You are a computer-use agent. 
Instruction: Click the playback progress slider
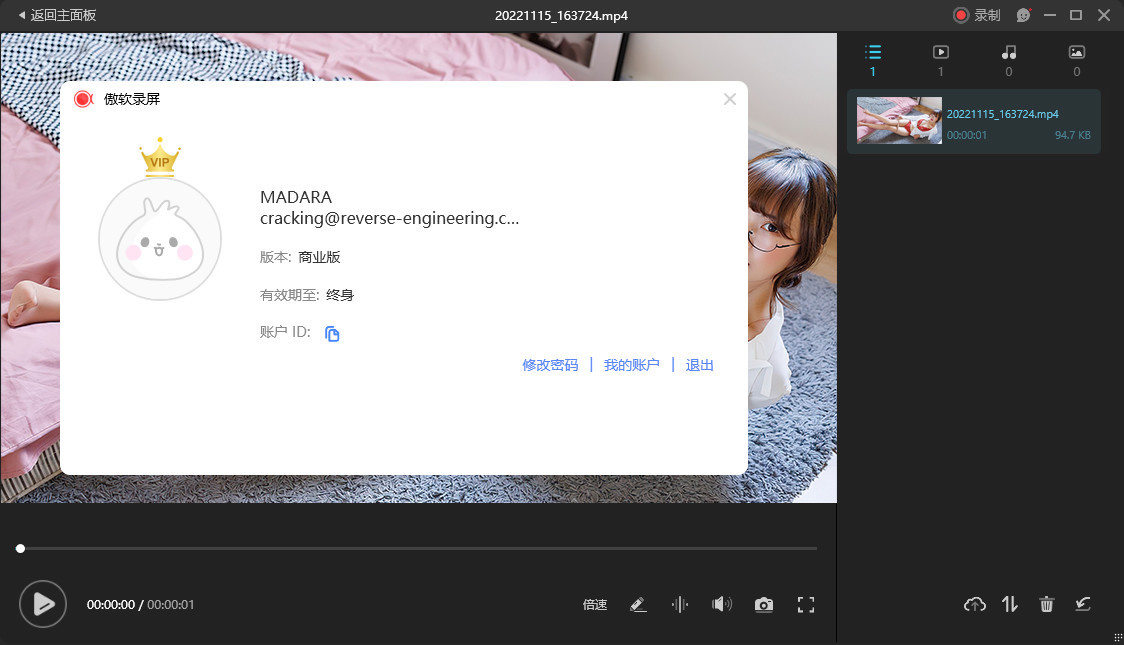tap(418, 548)
